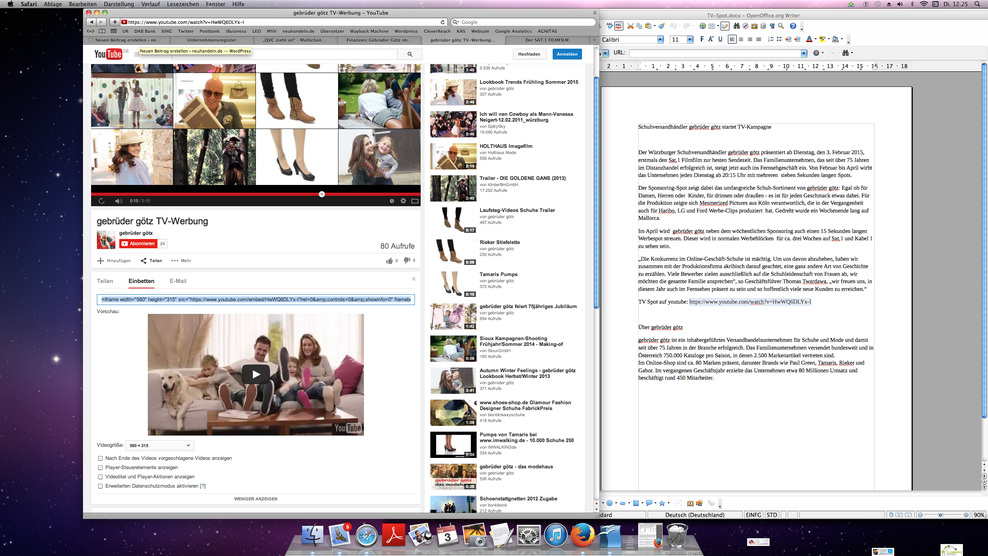Toggle numbering list in Writer

pos(771,39)
